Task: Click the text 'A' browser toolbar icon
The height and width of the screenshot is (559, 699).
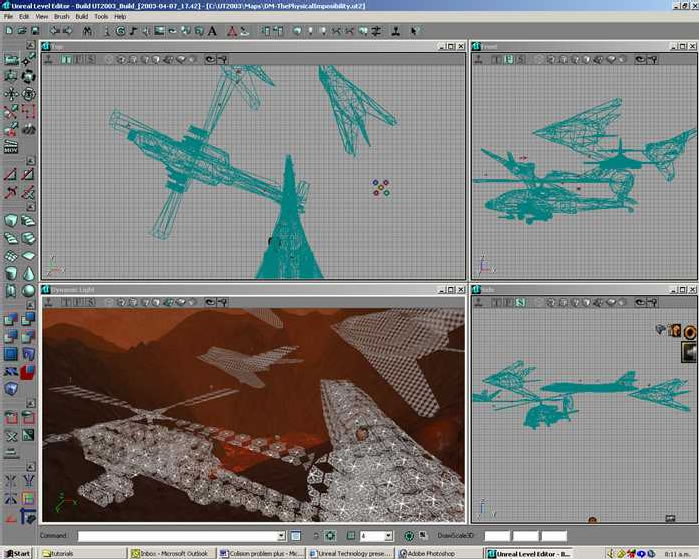Action: coord(213,31)
